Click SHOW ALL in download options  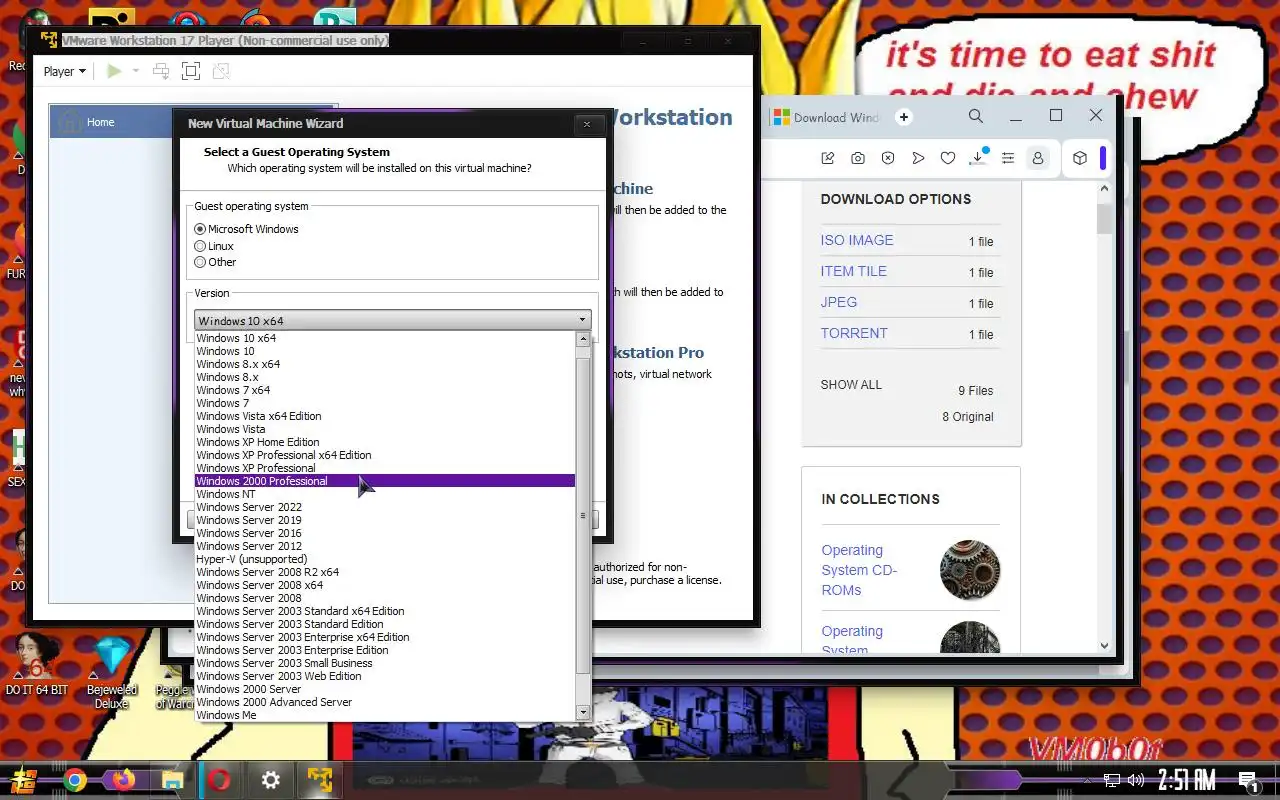[x=852, y=385]
